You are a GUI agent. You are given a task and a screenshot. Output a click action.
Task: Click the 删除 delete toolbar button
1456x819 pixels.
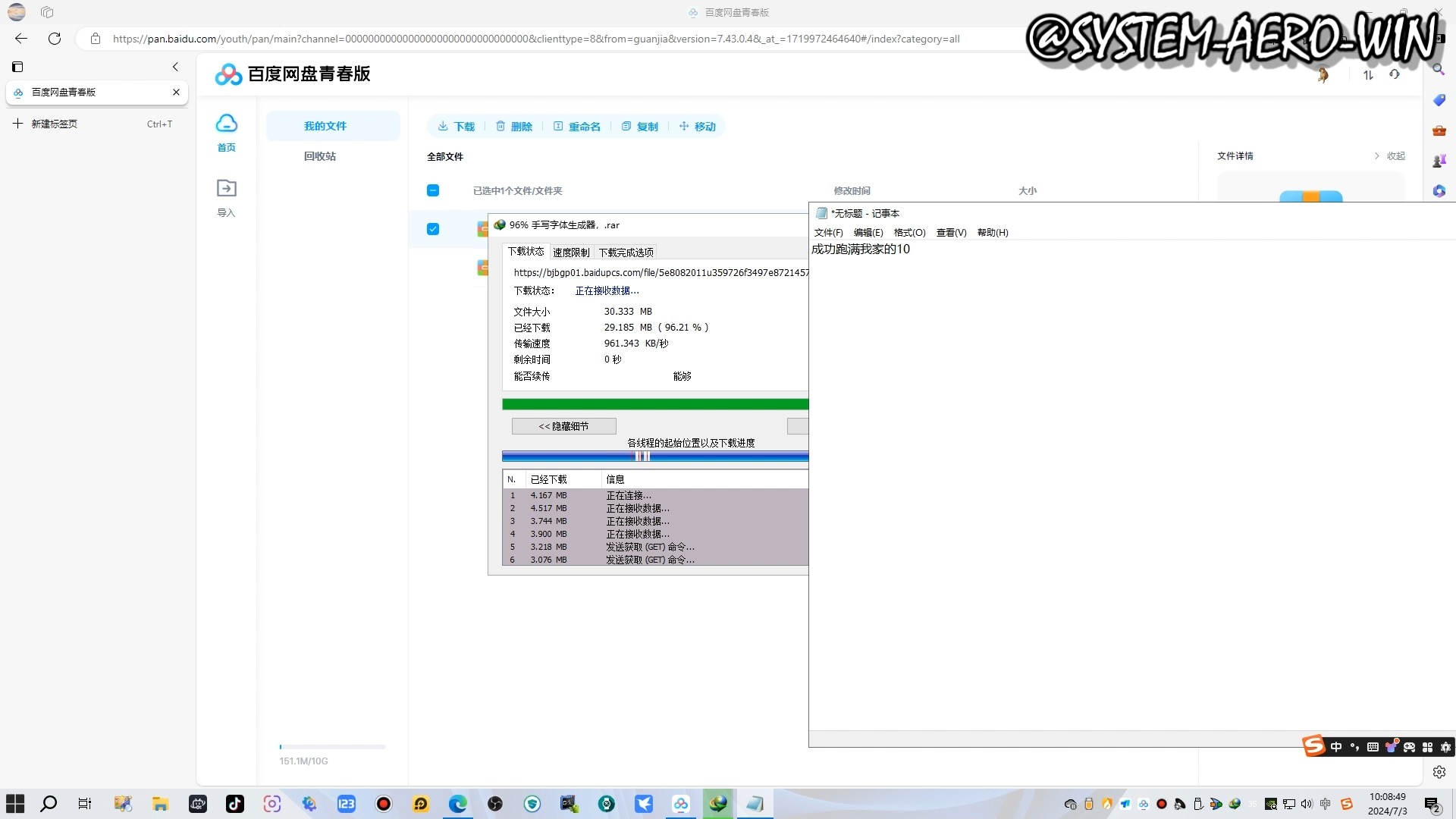tap(514, 127)
